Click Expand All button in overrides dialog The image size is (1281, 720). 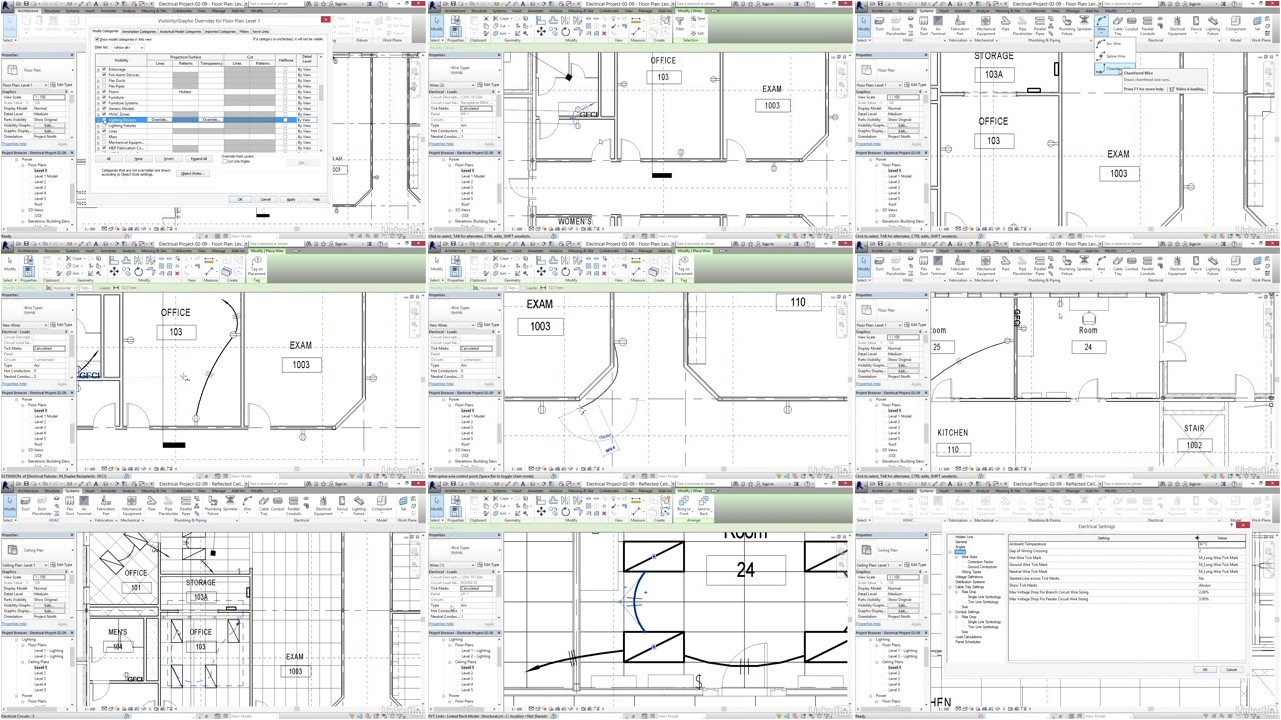tap(199, 159)
